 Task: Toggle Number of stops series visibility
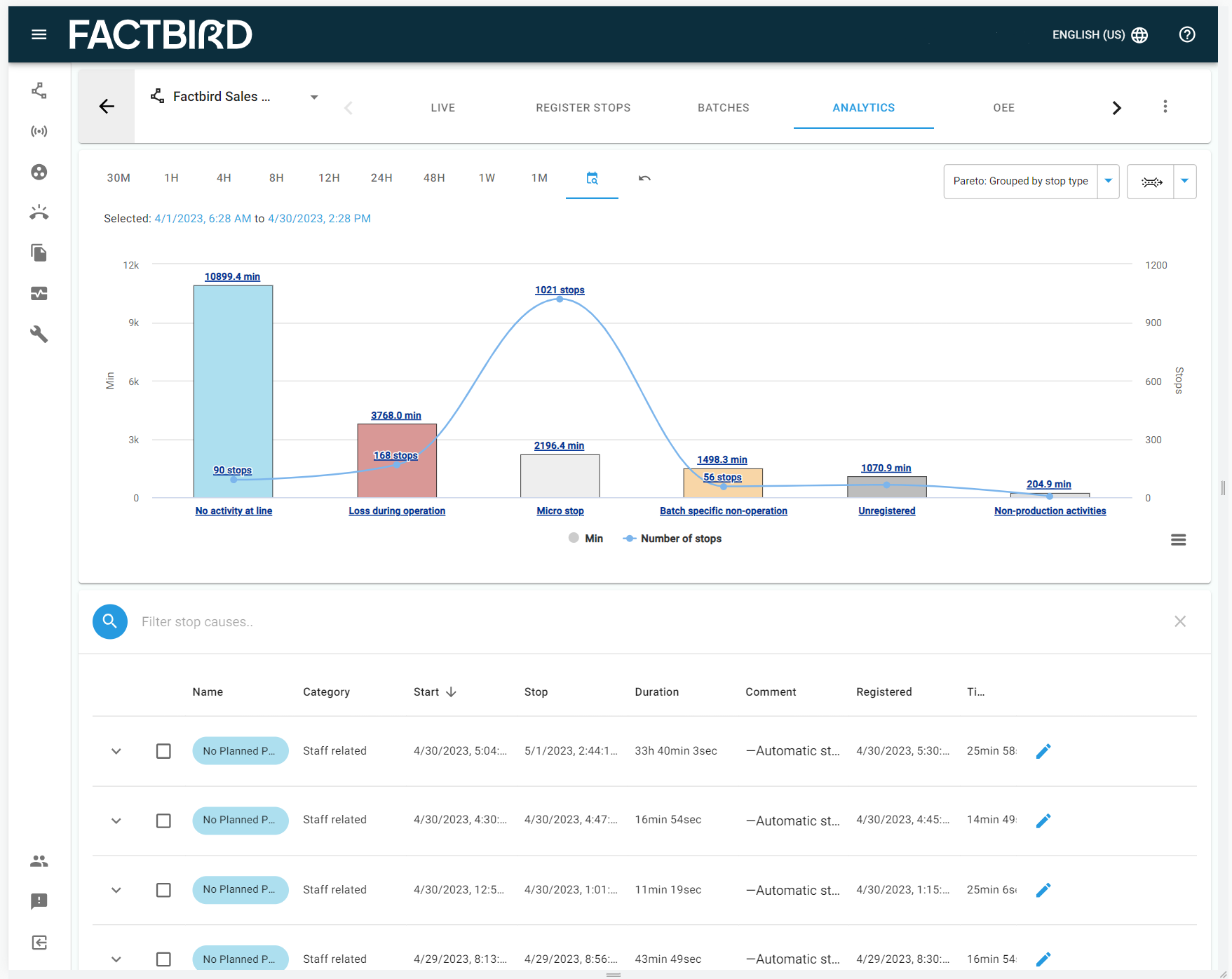[x=672, y=538]
